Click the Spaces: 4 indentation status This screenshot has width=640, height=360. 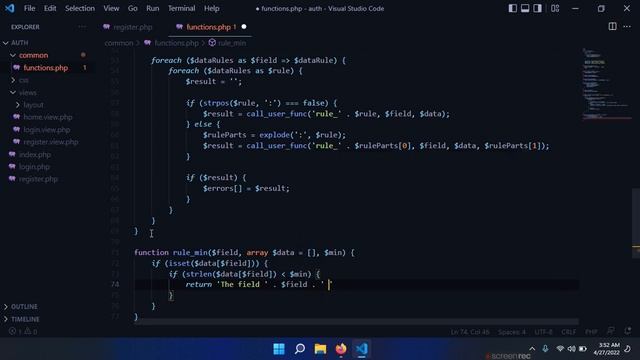[x=511, y=332]
